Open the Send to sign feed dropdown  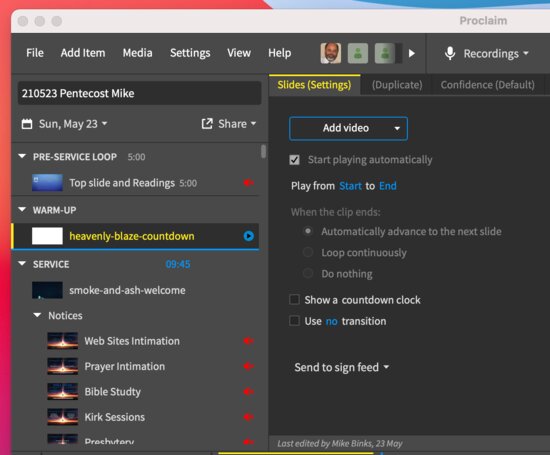click(x=342, y=367)
